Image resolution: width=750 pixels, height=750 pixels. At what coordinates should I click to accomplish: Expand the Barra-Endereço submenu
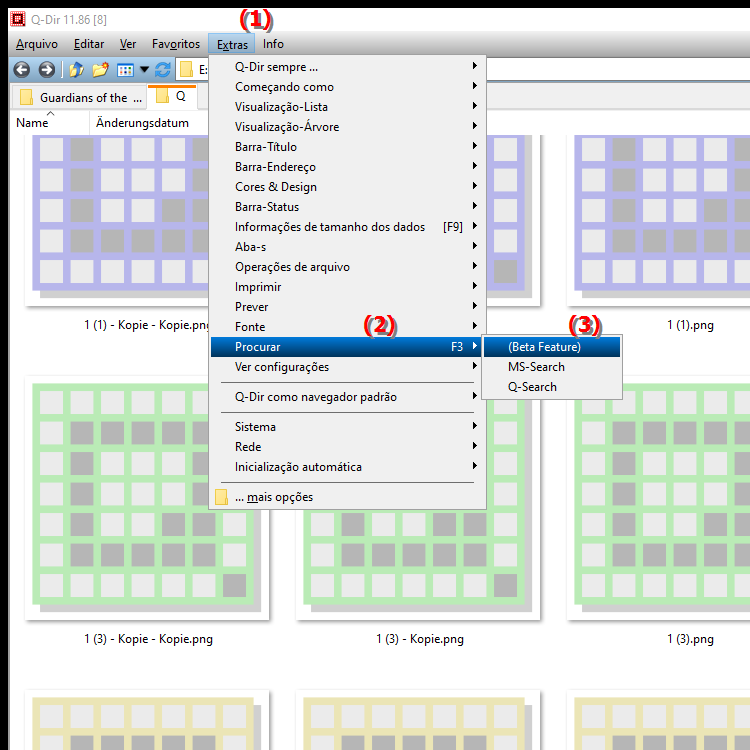(348, 167)
